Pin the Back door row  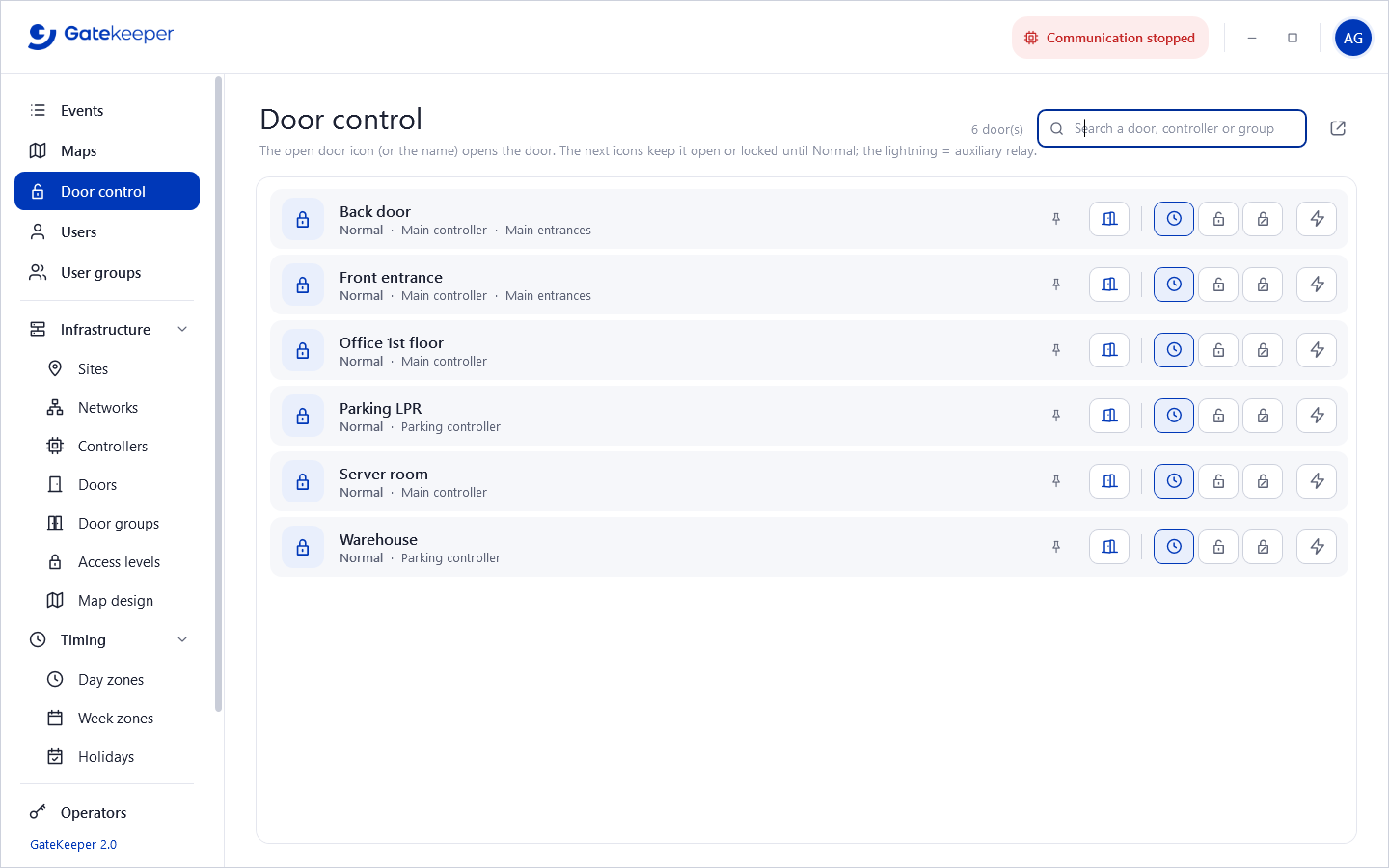pyautogui.click(x=1056, y=219)
